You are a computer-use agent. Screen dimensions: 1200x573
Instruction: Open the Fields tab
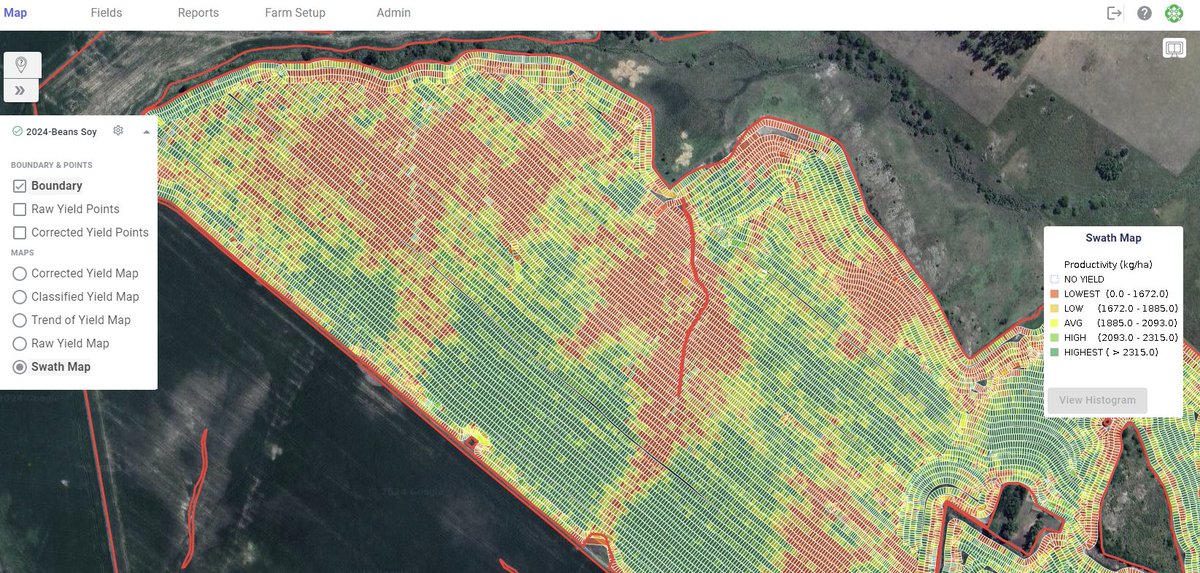pyautogui.click(x=106, y=13)
